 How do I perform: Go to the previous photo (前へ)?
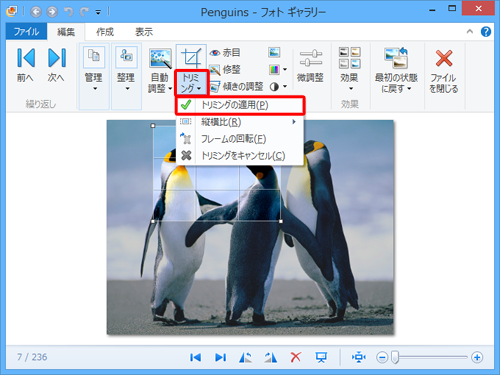coord(26,65)
